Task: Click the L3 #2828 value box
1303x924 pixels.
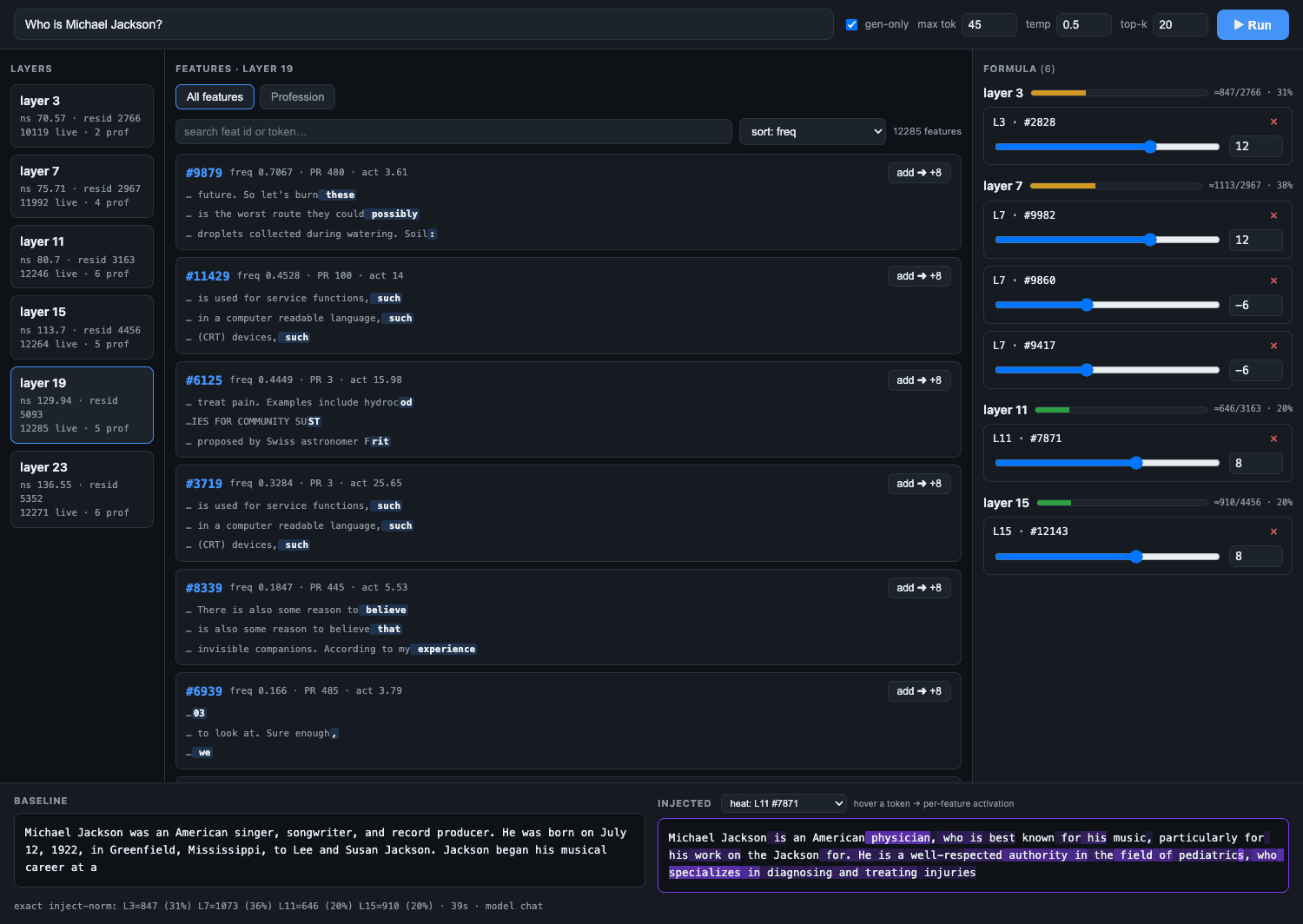Action: click(x=1255, y=147)
